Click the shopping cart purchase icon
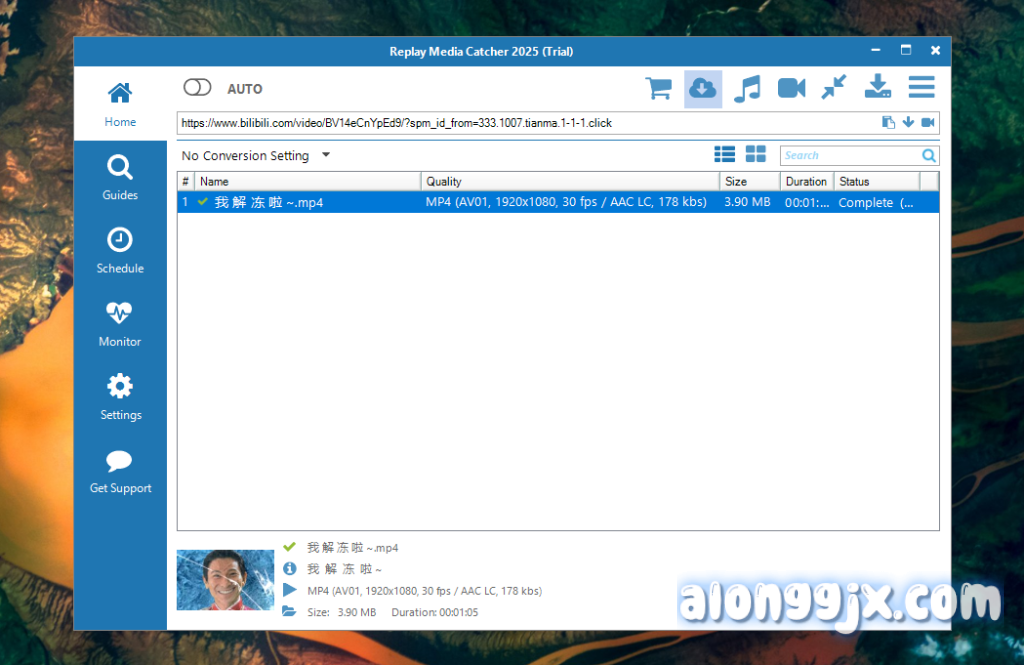 pyautogui.click(x=659, y=89)
